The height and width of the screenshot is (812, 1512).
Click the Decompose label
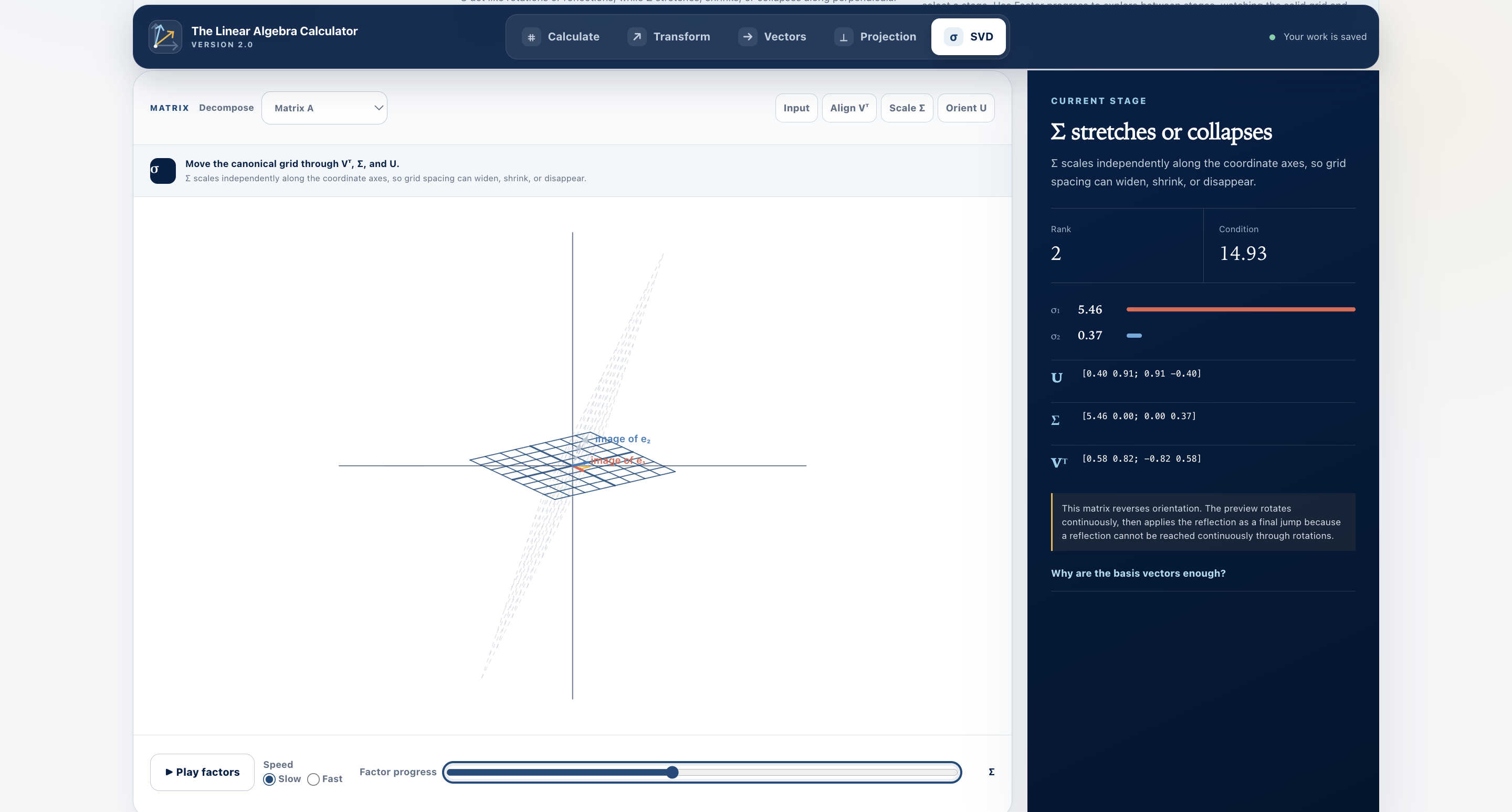click(227, 108)
